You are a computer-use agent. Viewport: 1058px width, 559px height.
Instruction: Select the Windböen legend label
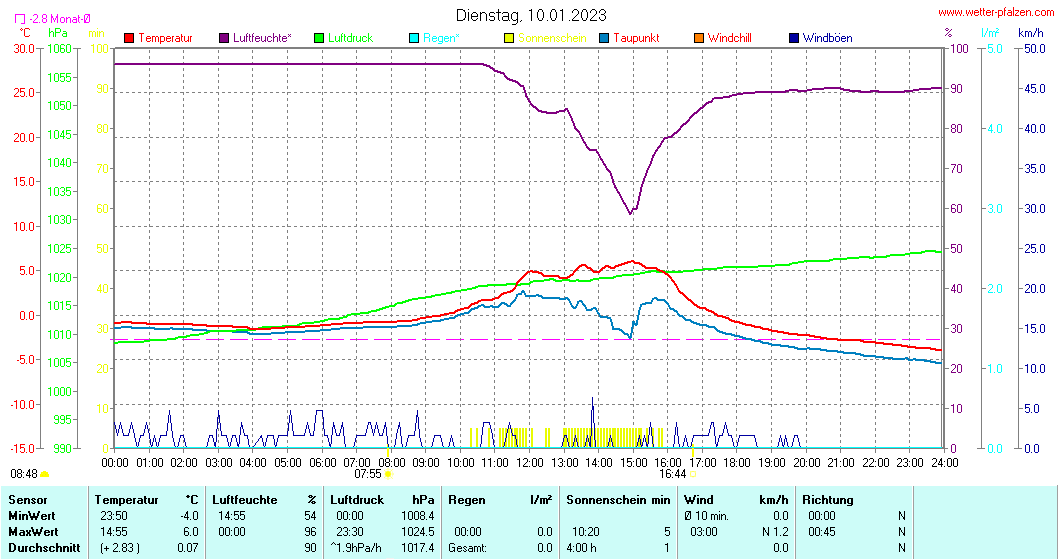tap(827, 38)
